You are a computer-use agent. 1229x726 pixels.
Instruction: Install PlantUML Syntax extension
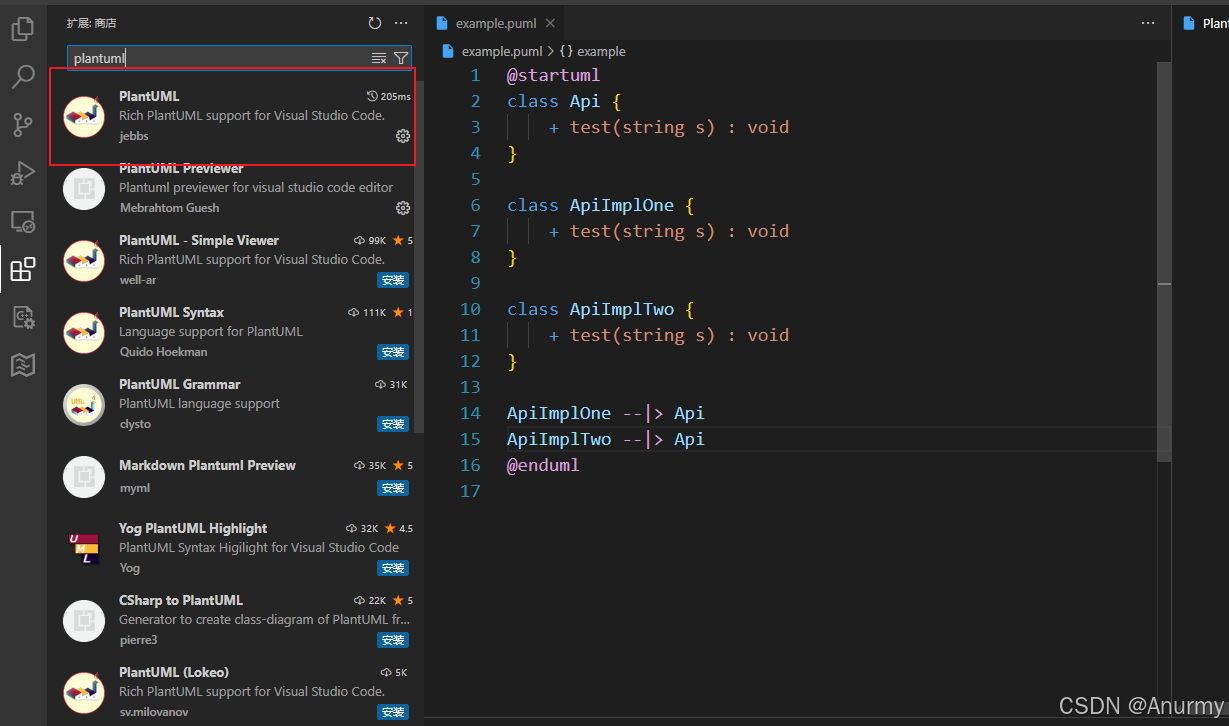tap(393, 352)
